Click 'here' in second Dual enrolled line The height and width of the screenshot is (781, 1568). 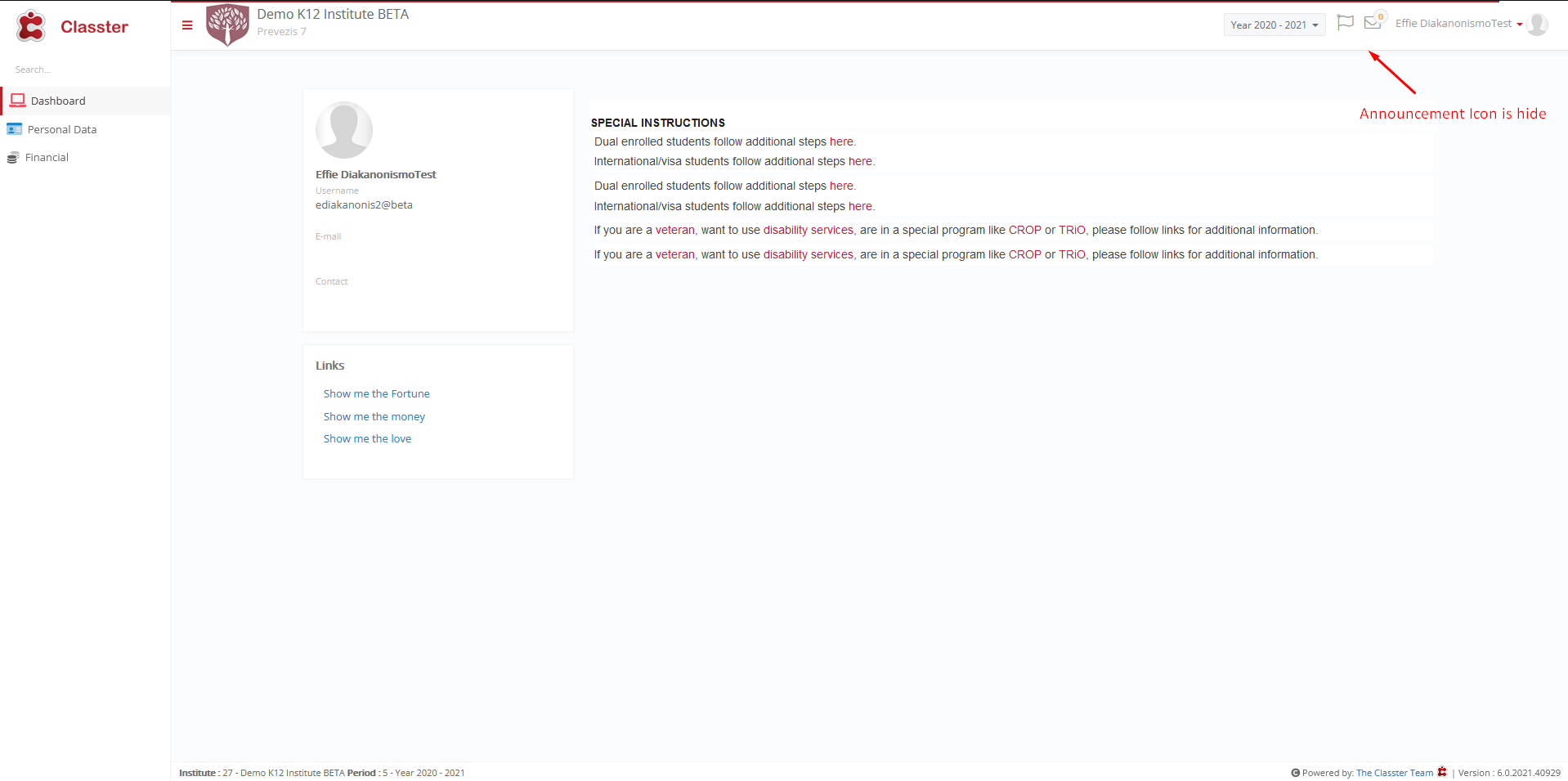(x=841, y=186)
